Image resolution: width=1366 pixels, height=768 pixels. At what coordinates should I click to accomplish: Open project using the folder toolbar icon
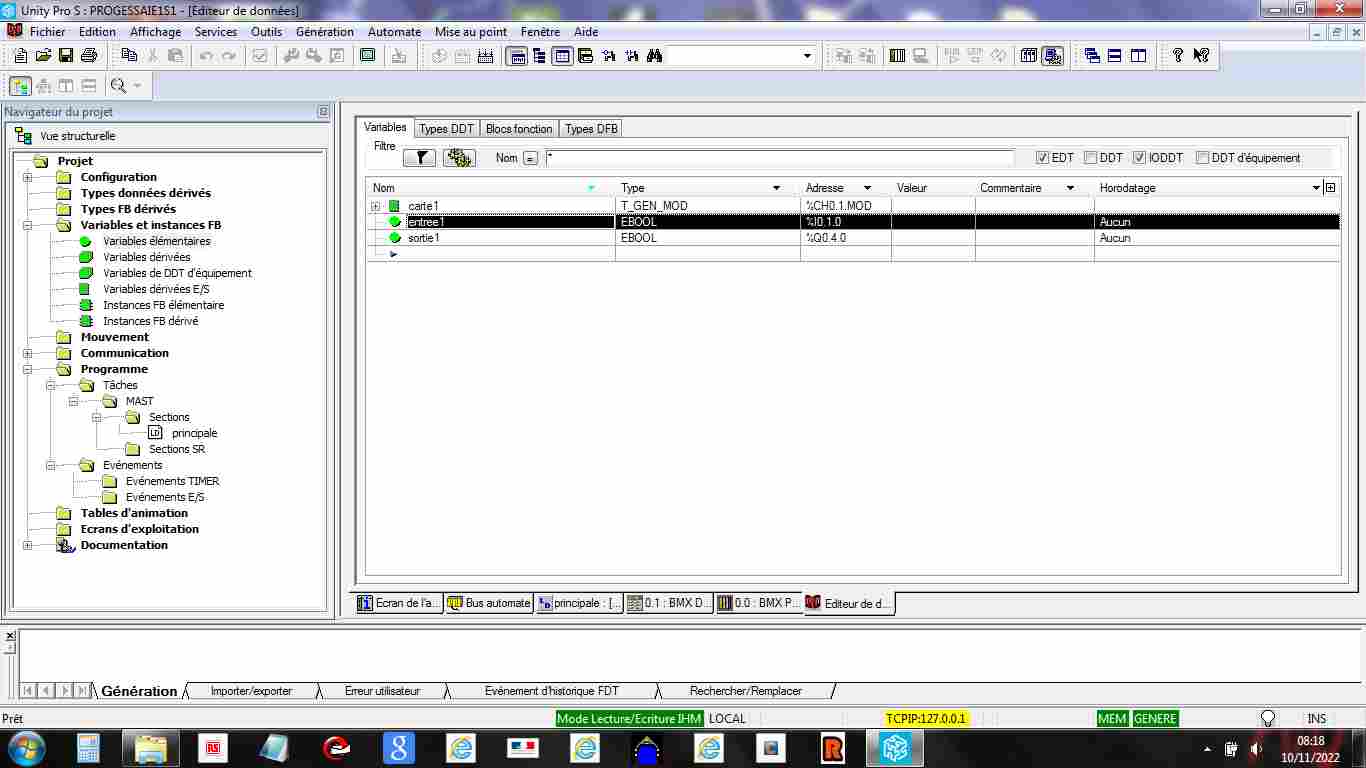[x=43, y=56]
